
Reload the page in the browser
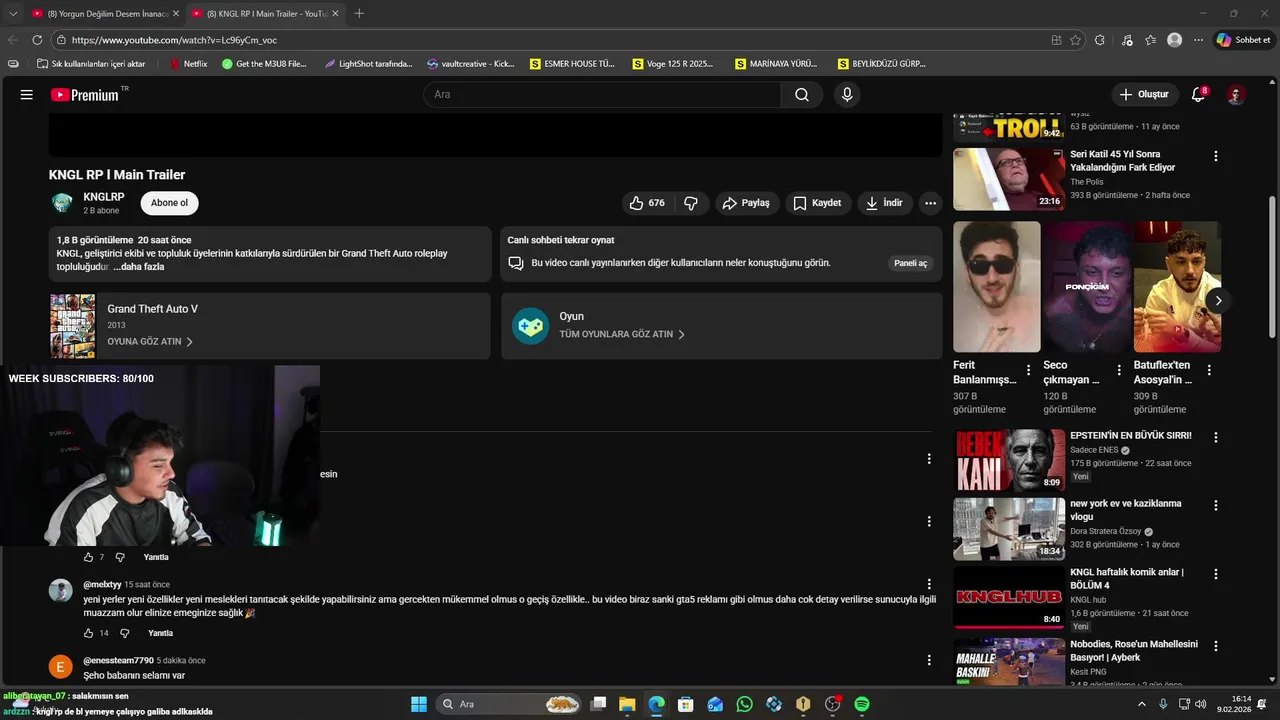(37, 40)
